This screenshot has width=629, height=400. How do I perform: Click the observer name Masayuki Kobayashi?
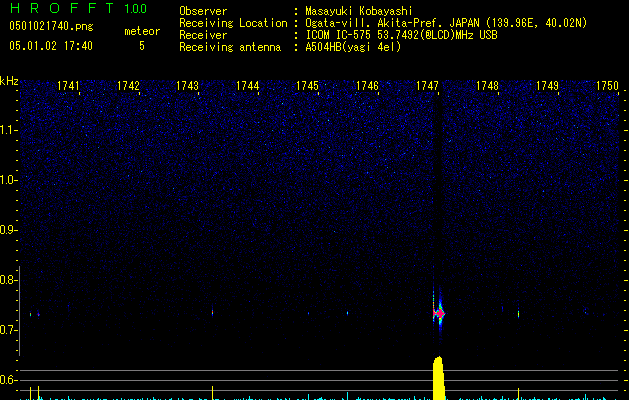[359, 11]
